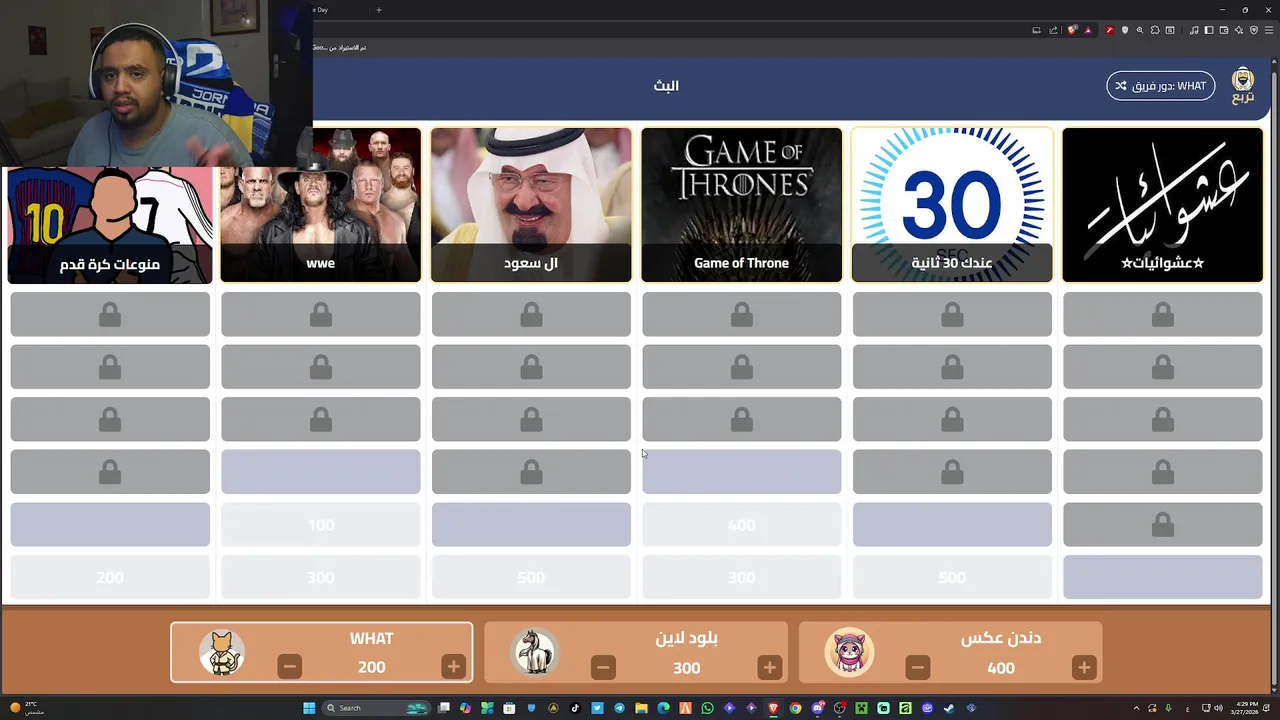
Task: Click the blank unlocked cell under Game of Throne
Action: (742, 472)
